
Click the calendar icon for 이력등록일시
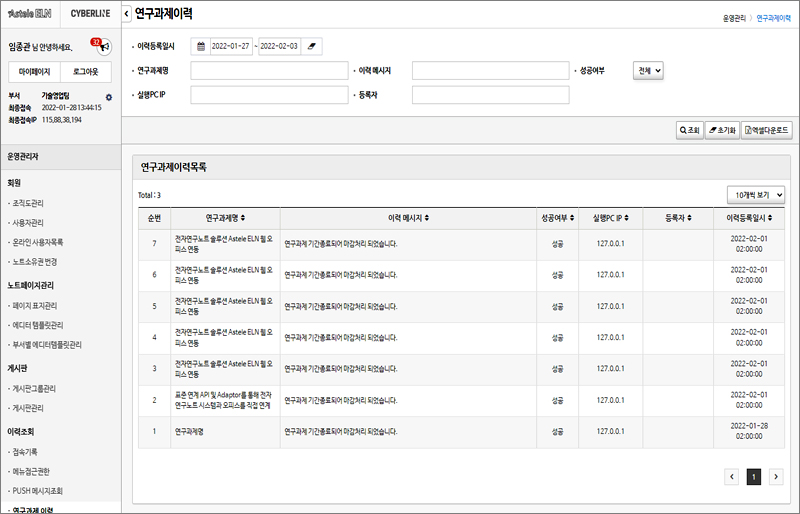tap(201, 46)
